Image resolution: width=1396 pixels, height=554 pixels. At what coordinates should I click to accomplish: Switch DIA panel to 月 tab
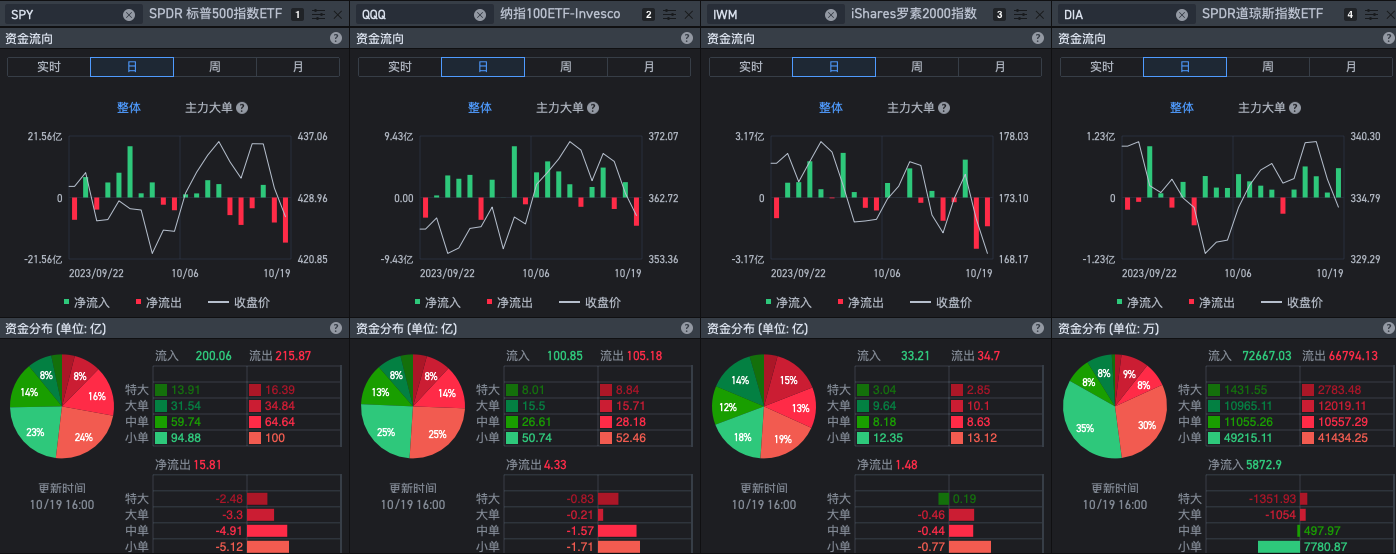click(1351, 67)
